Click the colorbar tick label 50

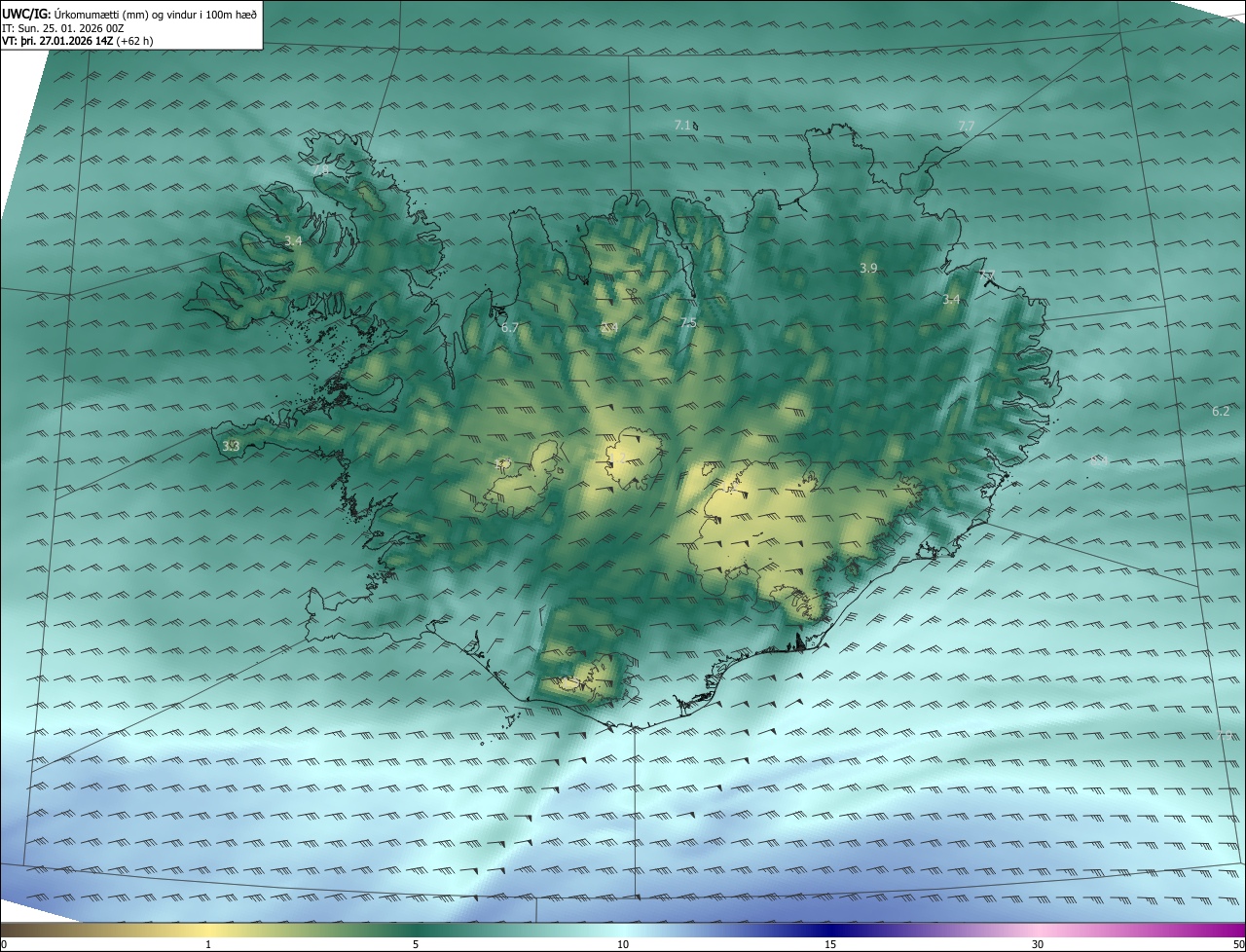coord(1238,944)
